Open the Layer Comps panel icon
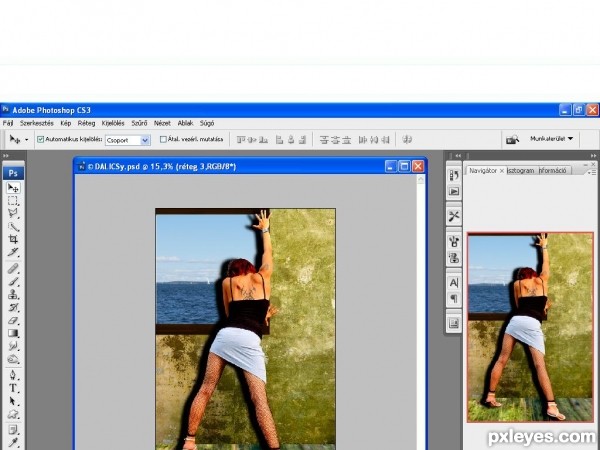Screen dimensions: 600x450 point(454,324)
